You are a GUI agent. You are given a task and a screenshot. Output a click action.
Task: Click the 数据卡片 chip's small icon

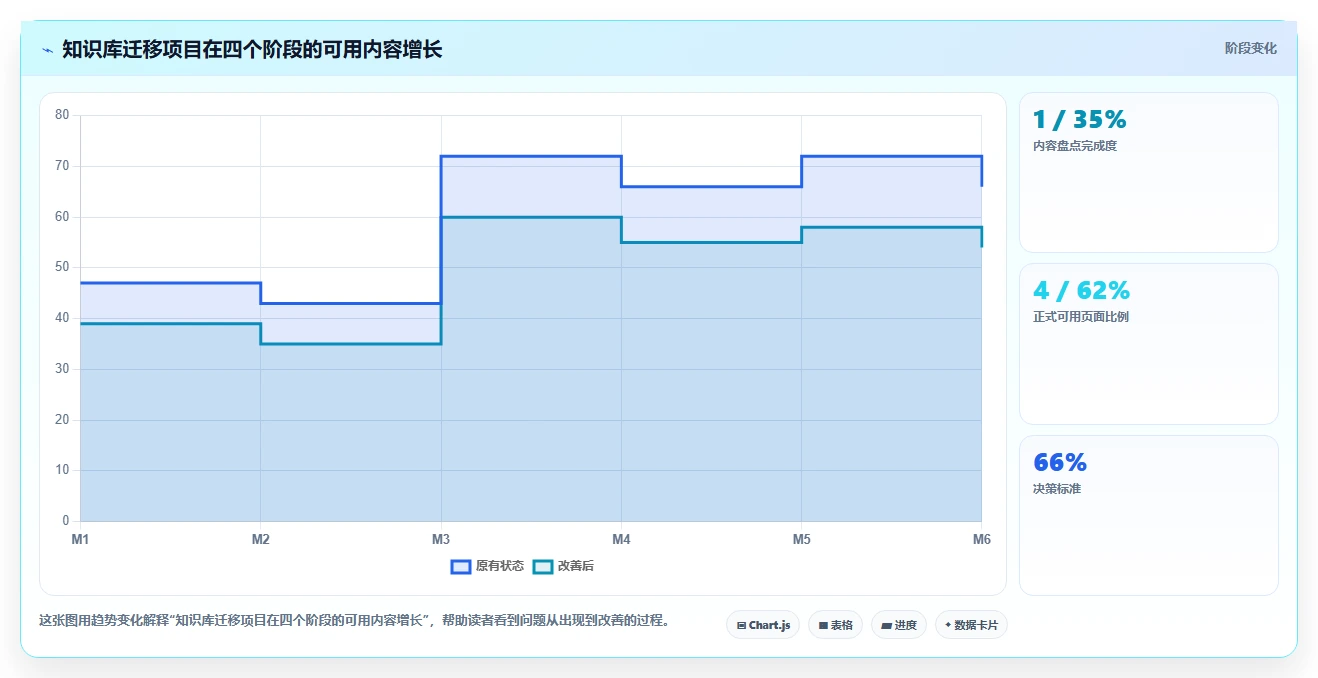(x=948, y=625)
